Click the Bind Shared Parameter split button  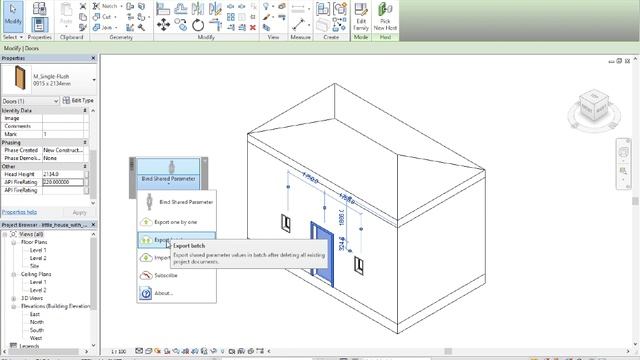pyautogui.click(x=168, y=173)
